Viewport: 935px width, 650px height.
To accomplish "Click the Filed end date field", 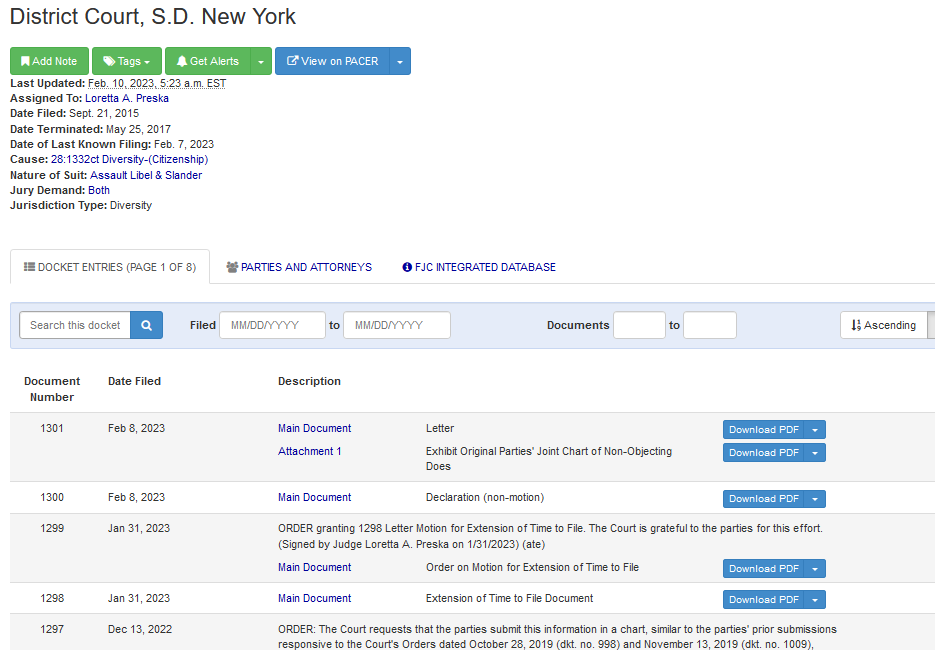I will point(397,325).
